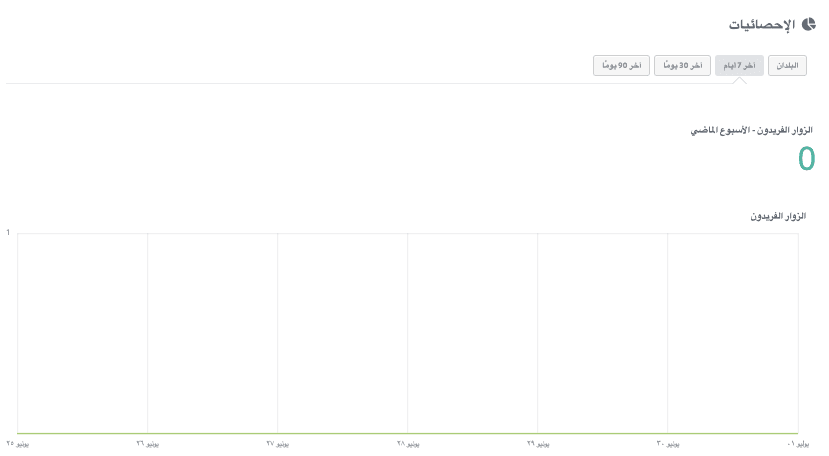Viewport: 829px width, 456px height.
Task: Click the unique visitors count 0
Action: (806, 159)
